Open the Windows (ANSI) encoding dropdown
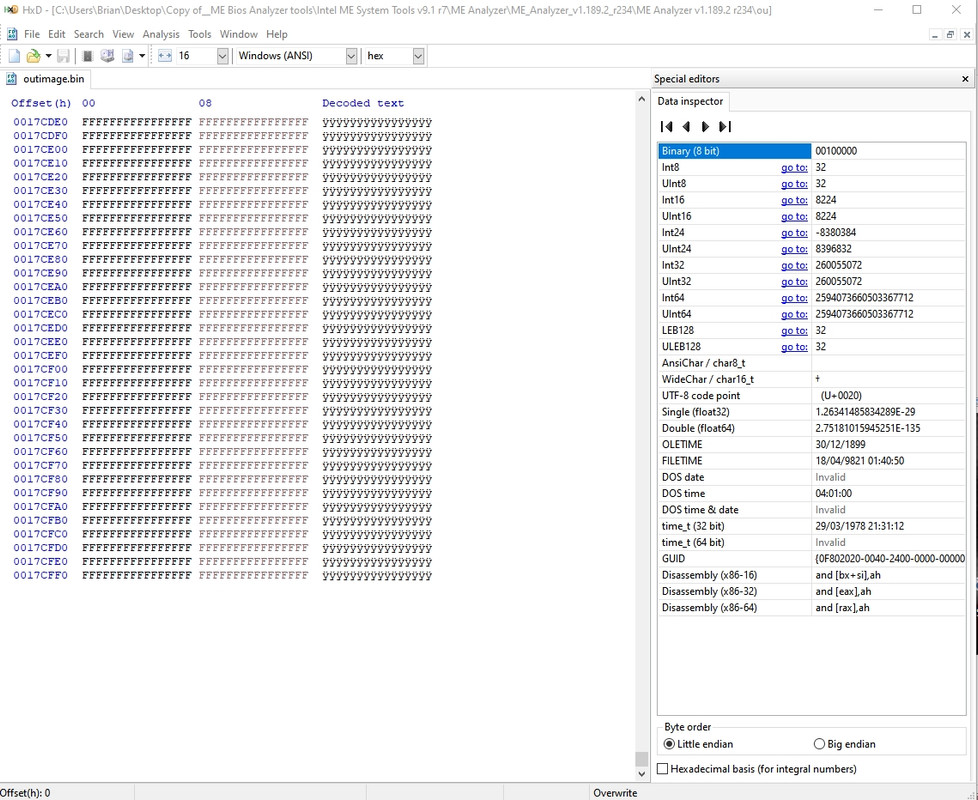Screen dimensions: 978x800 pos(351,56)
